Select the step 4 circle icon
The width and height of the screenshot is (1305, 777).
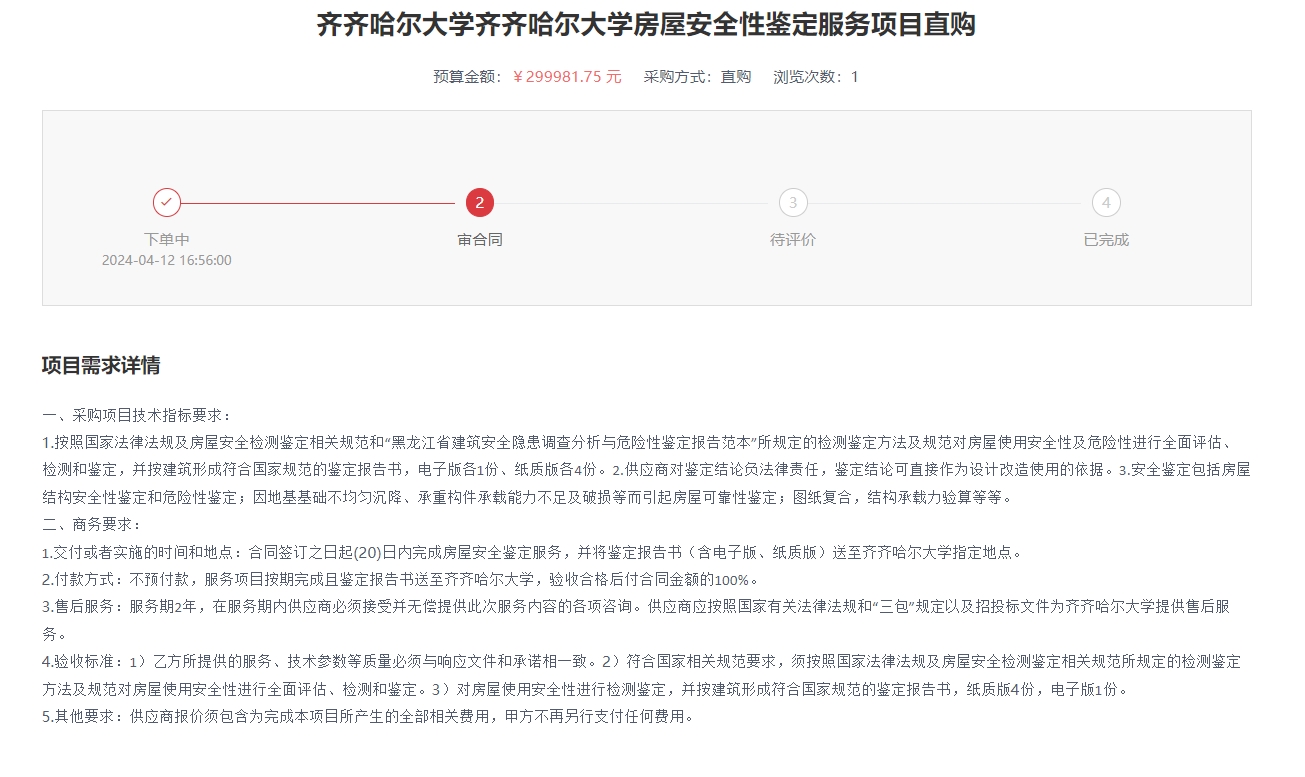pos(1106,203)
